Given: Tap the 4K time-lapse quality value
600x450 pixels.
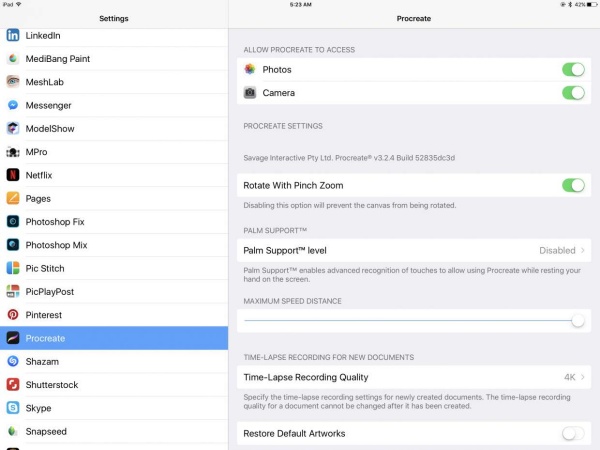Looking at the screenshot, I should tap(570, 377).
